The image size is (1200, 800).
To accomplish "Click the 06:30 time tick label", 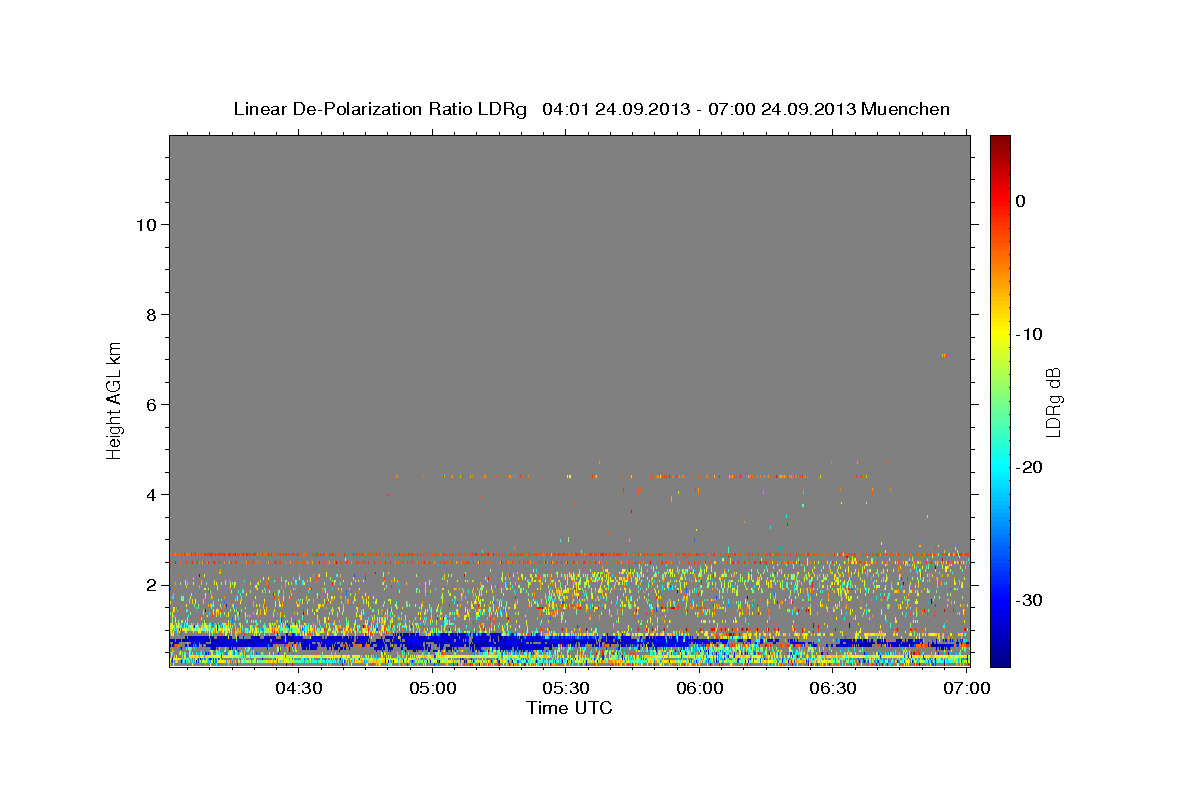I will (833, 688).
